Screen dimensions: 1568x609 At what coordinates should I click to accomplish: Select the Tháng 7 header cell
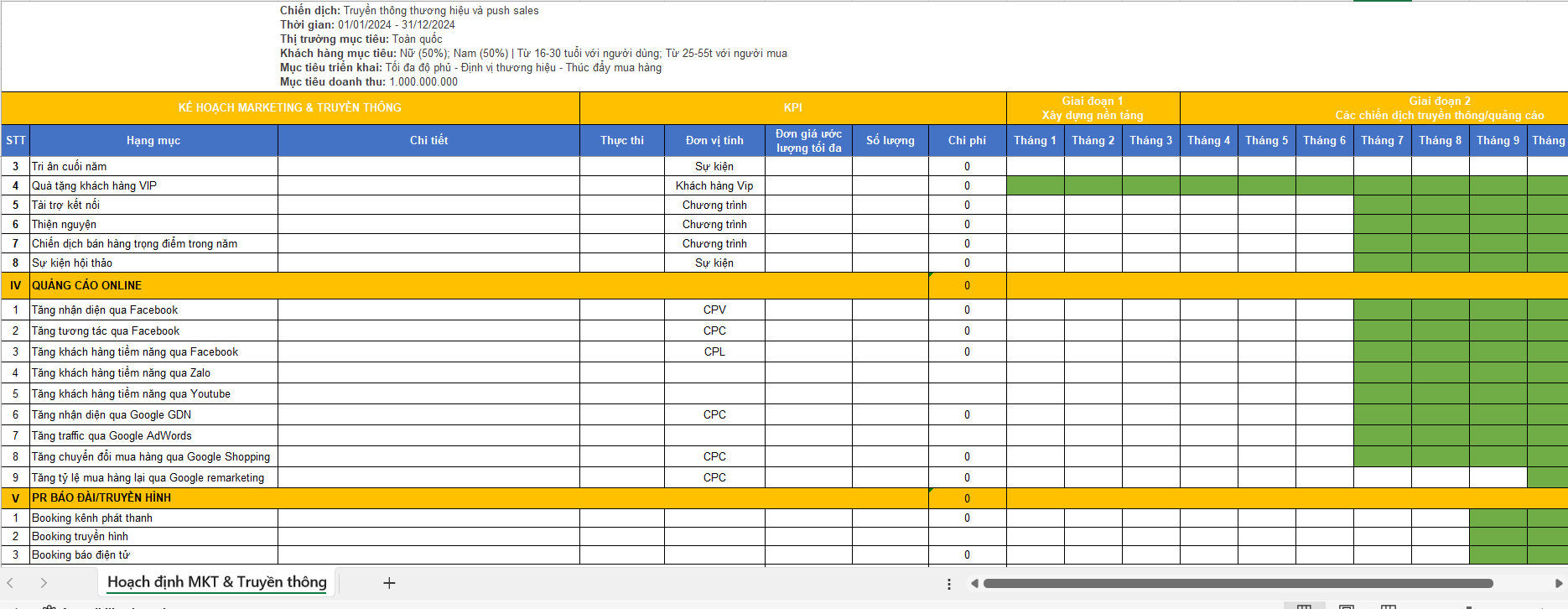[1382, 141]
